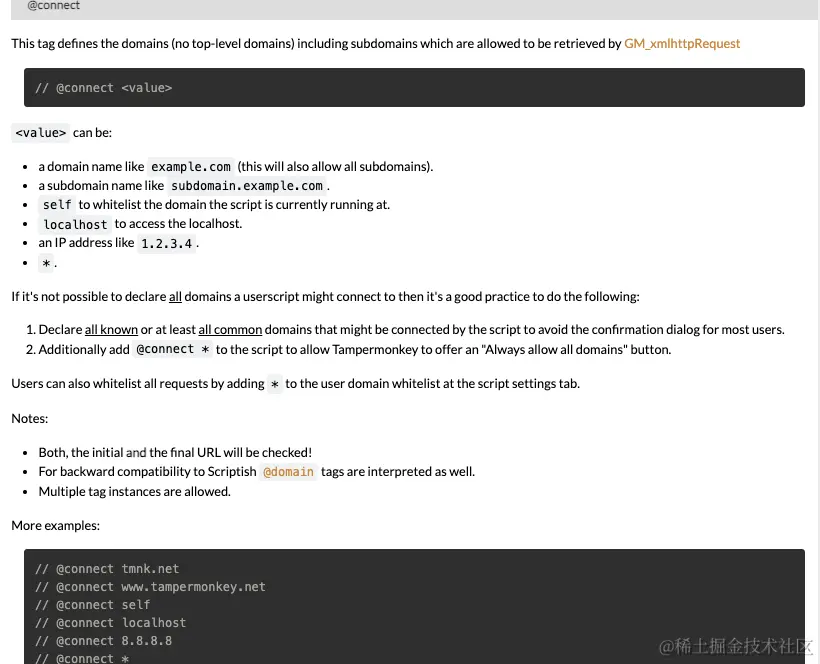Open the GM_xmlhttpRequest link
Image resolution: width=820 pixels, height=664 pixels.
click(x=682, y=43)
